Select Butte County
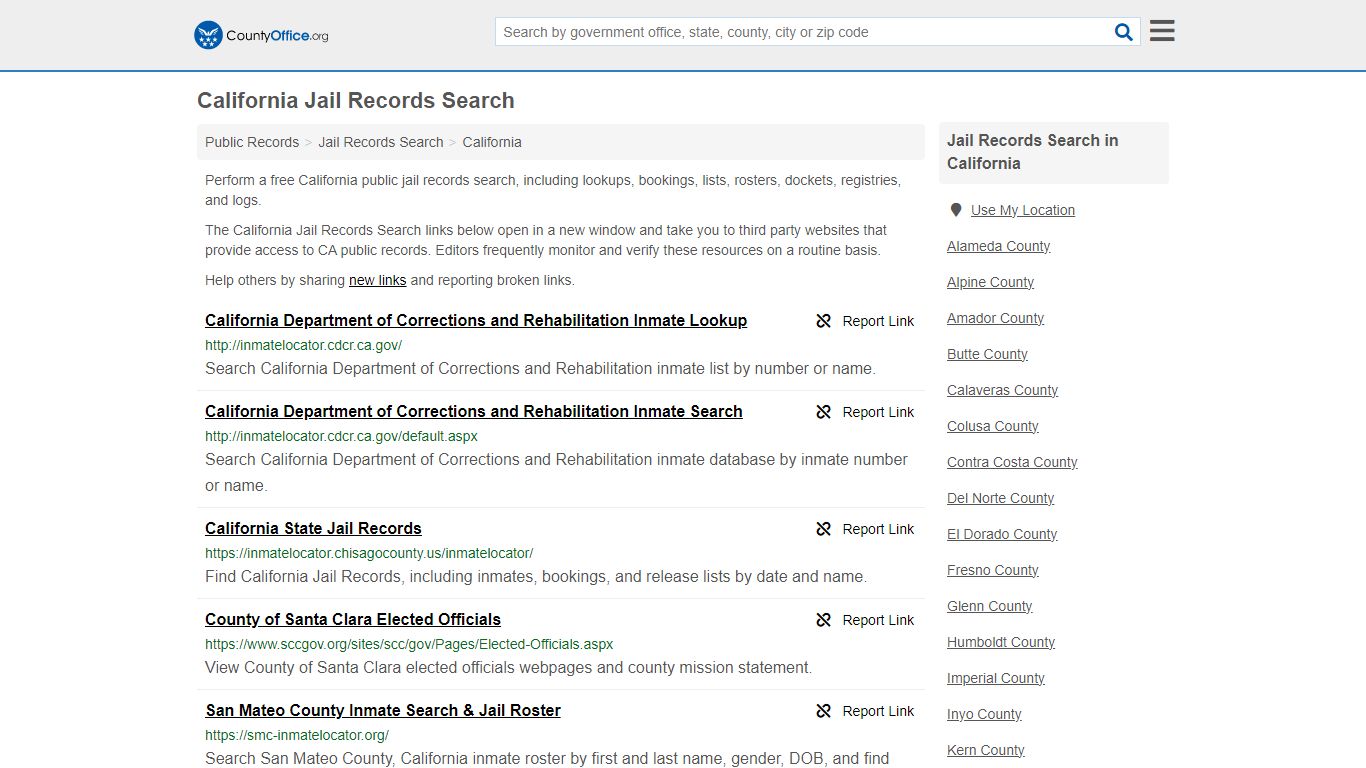Viewport: 1366px width, 768px height. pos(988,354)
